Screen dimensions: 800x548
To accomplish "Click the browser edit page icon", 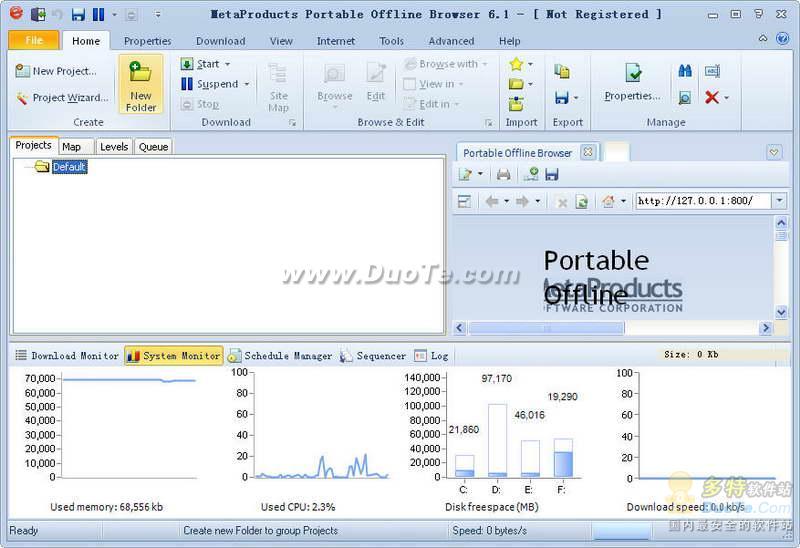I will (x=465, y=175).
